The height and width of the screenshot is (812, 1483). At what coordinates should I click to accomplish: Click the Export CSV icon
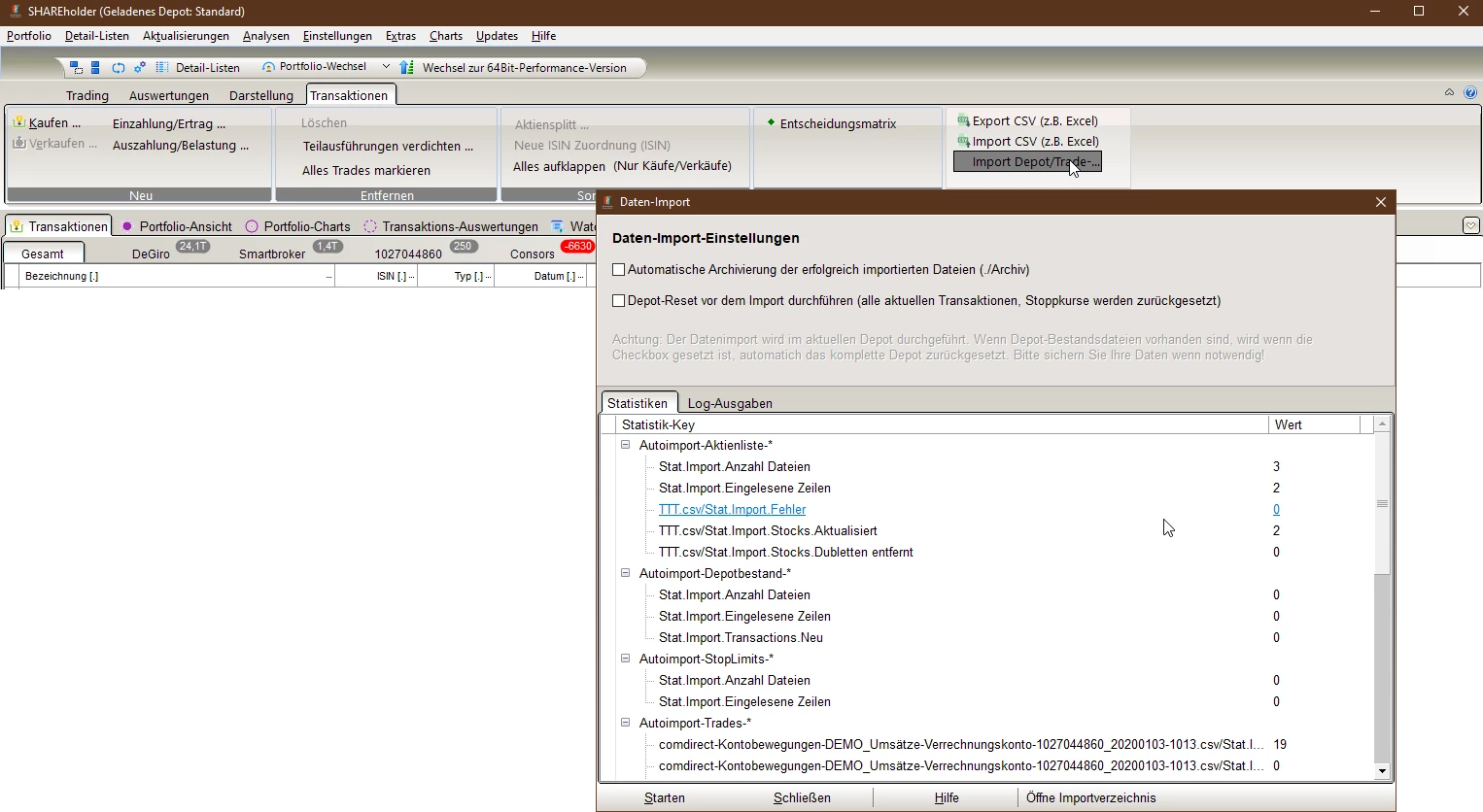click(963, 121)
